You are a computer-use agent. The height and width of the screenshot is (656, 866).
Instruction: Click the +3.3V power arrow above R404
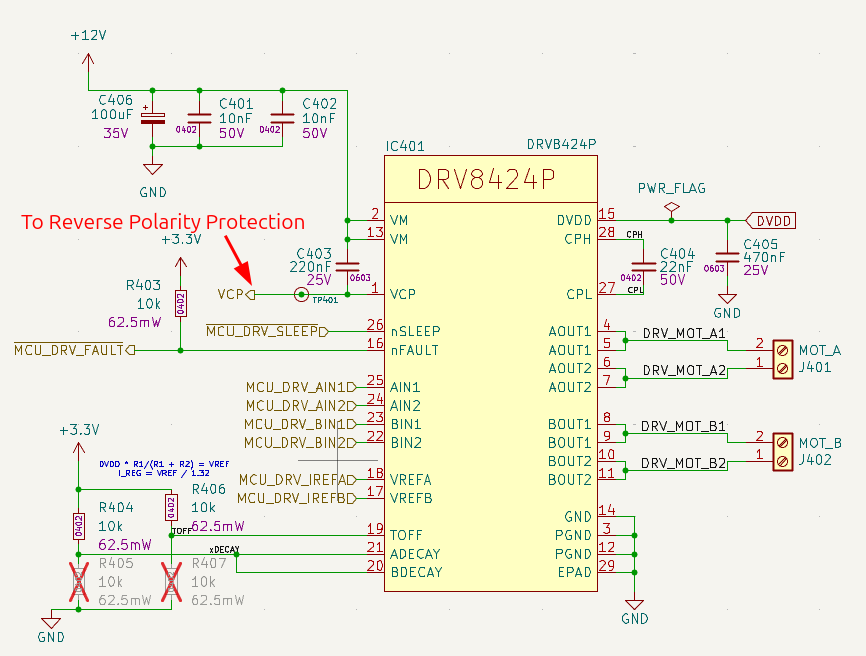click(x=78, y=449)
